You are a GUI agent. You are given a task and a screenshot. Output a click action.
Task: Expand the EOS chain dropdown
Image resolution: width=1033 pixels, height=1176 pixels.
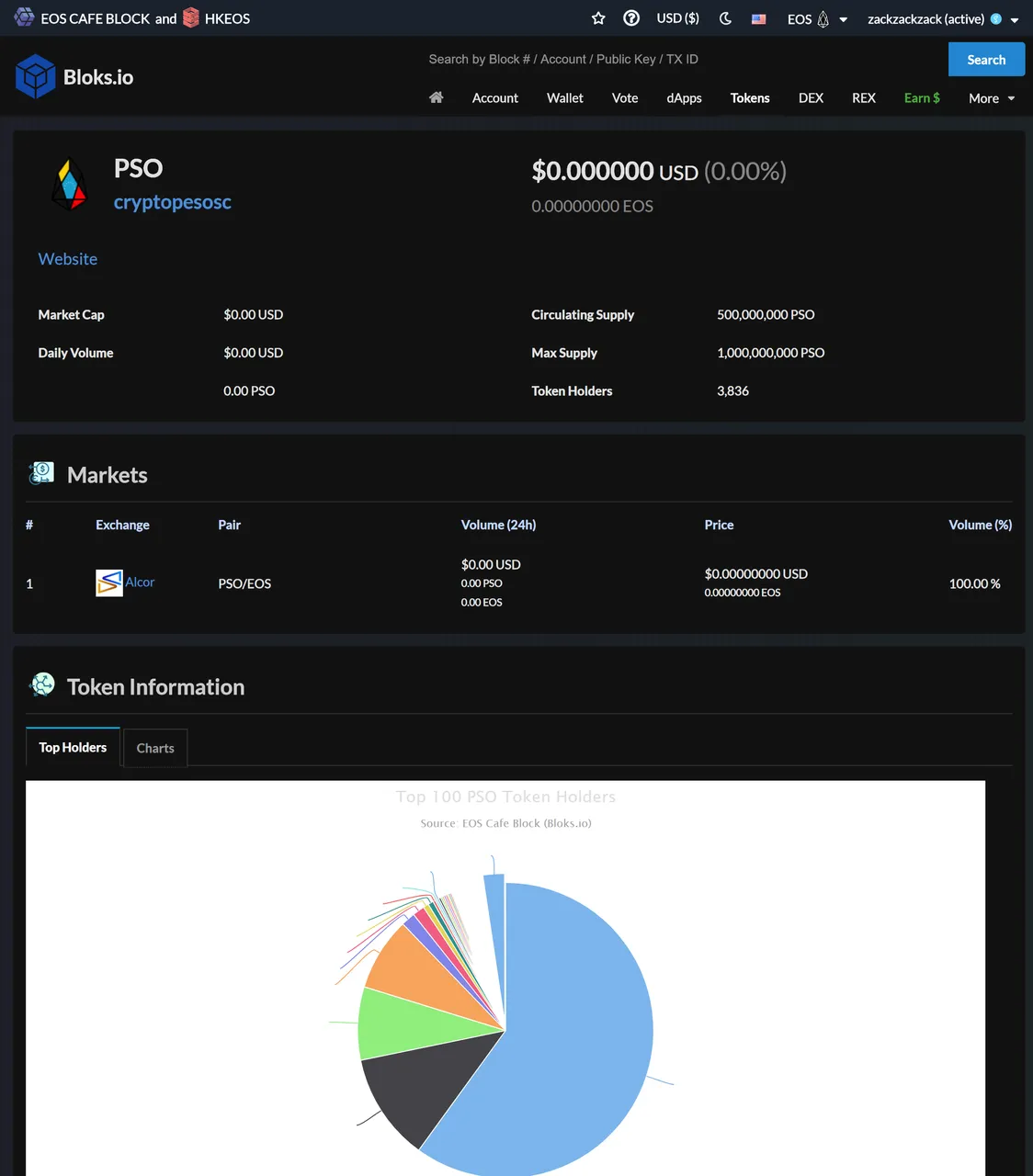[x=817, y=19]
